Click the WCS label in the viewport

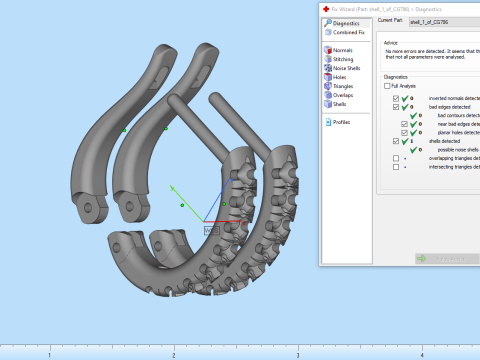pos(212,230)
